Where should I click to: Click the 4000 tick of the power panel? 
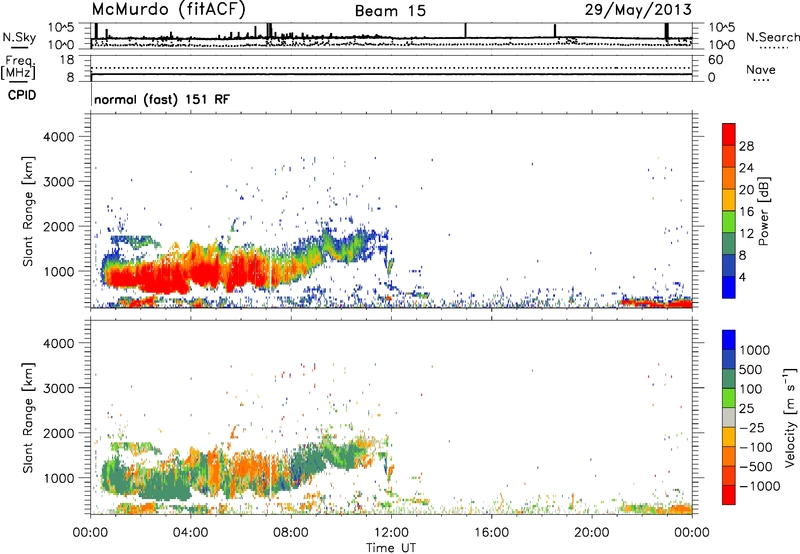58,137
